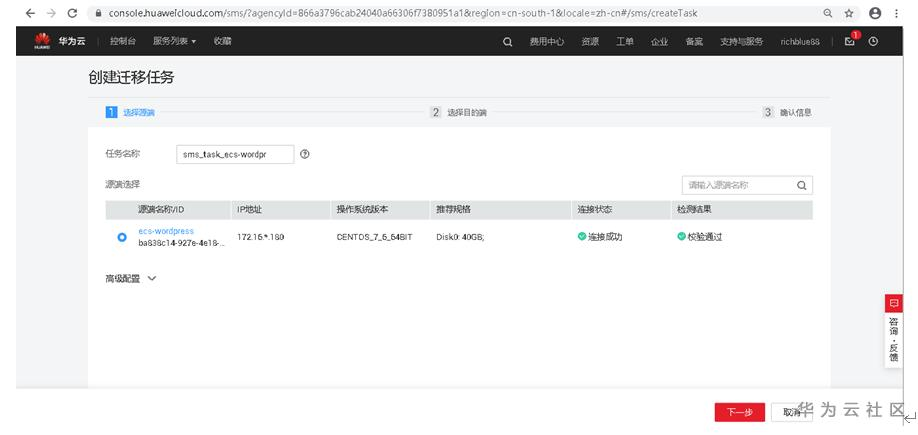Click 华为云 brand text
Screen dimensions: 918x435
point(71,41)
